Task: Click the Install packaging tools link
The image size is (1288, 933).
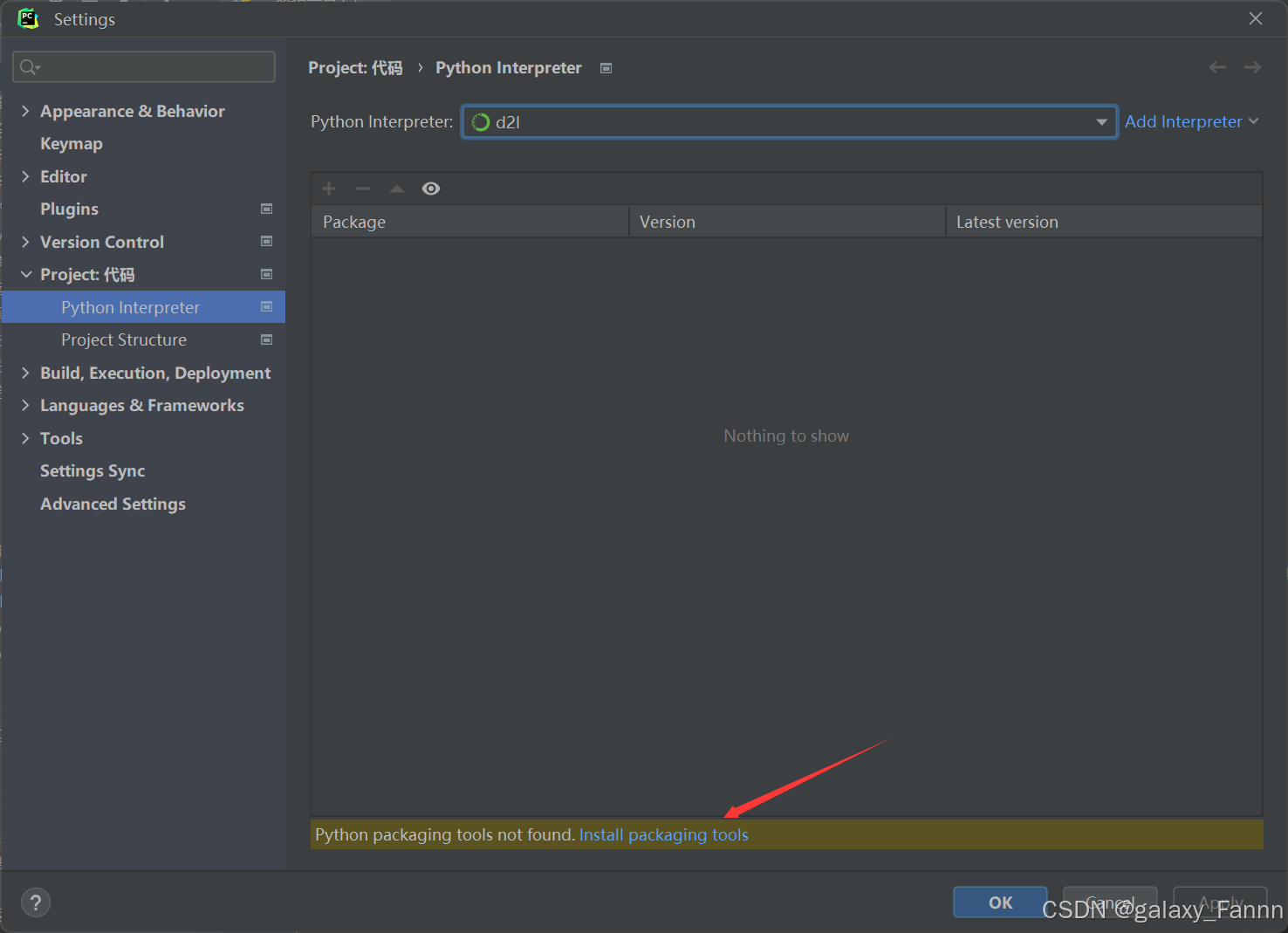Action: click(x=663, y=834)
